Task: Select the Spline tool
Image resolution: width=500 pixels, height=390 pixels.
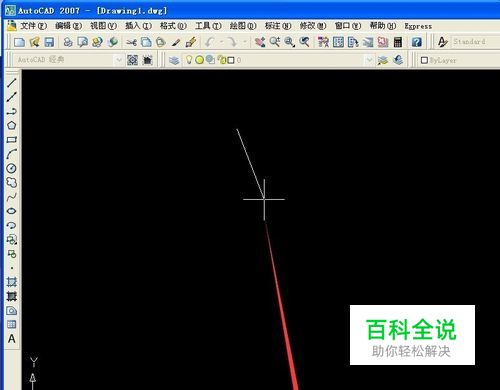Action: pos(12,197)
